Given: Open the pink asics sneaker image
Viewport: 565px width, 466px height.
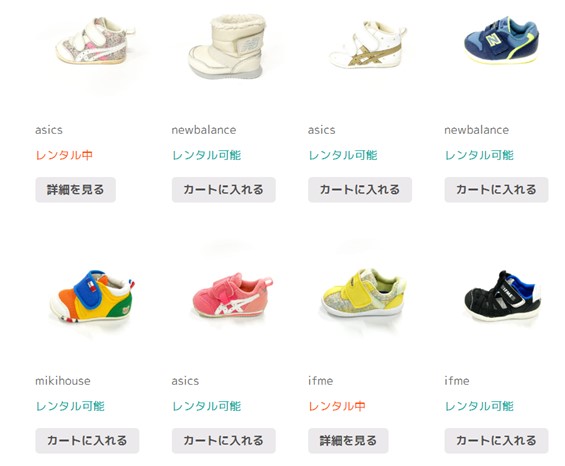Looking at the screenshot, I should [232, 295].
